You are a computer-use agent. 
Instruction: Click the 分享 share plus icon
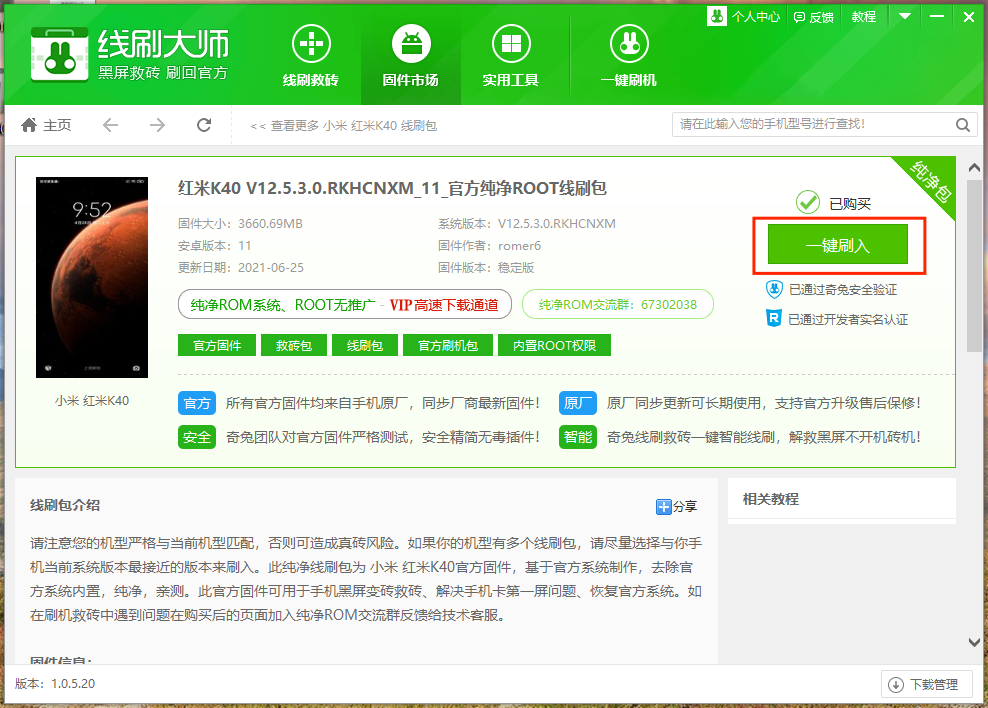click(x=663, y=506)
